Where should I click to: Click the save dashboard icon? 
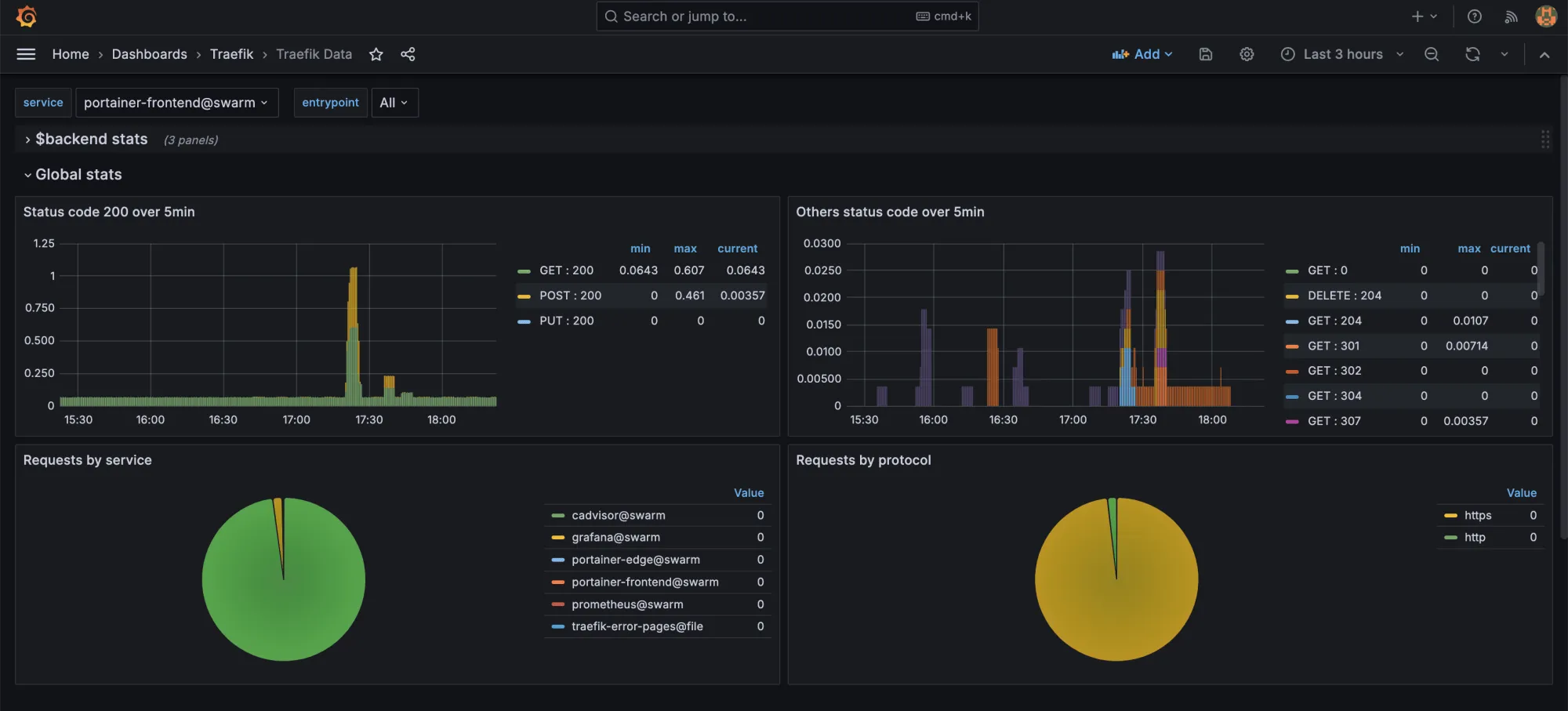[x=1206, y=54]
